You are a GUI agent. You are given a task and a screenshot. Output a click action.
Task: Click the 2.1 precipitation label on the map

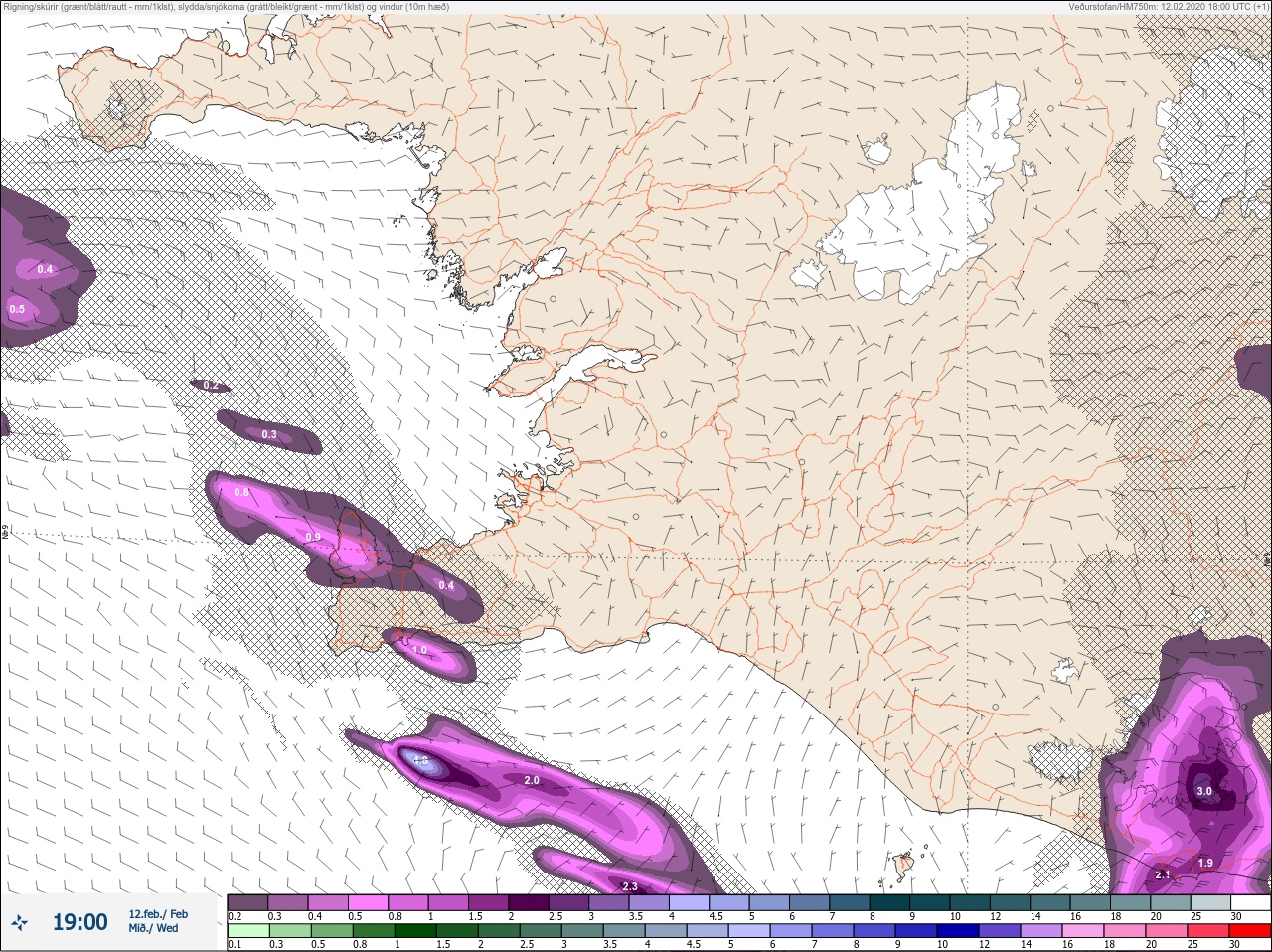pyautogui.click(x=1163, y=874)
